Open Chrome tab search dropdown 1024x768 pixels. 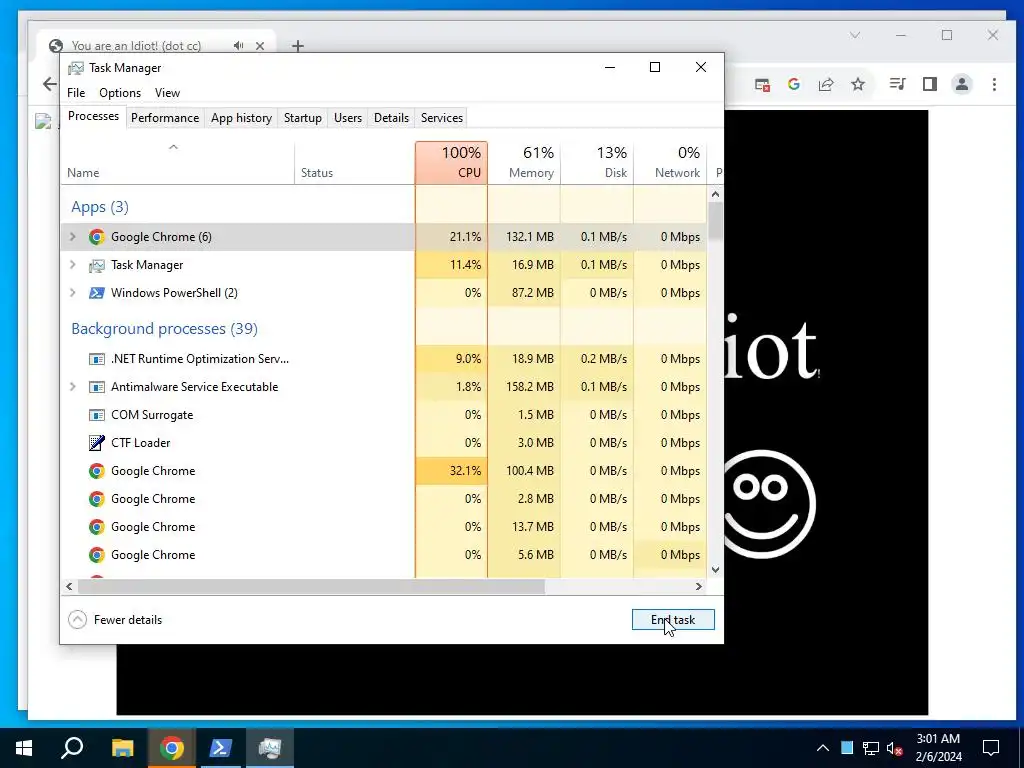855,35
